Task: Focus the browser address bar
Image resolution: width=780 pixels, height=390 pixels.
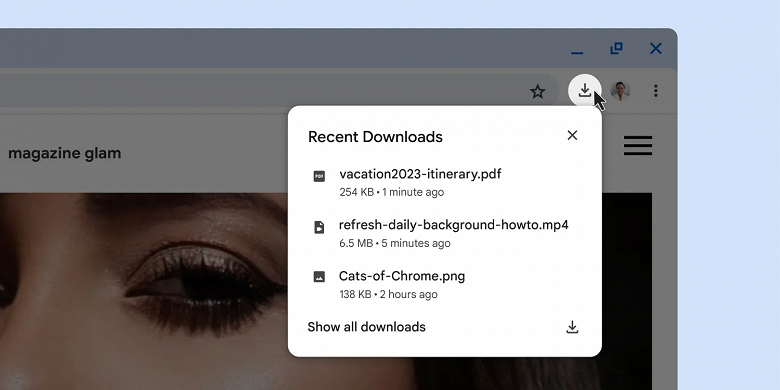Action: [259, 91]
